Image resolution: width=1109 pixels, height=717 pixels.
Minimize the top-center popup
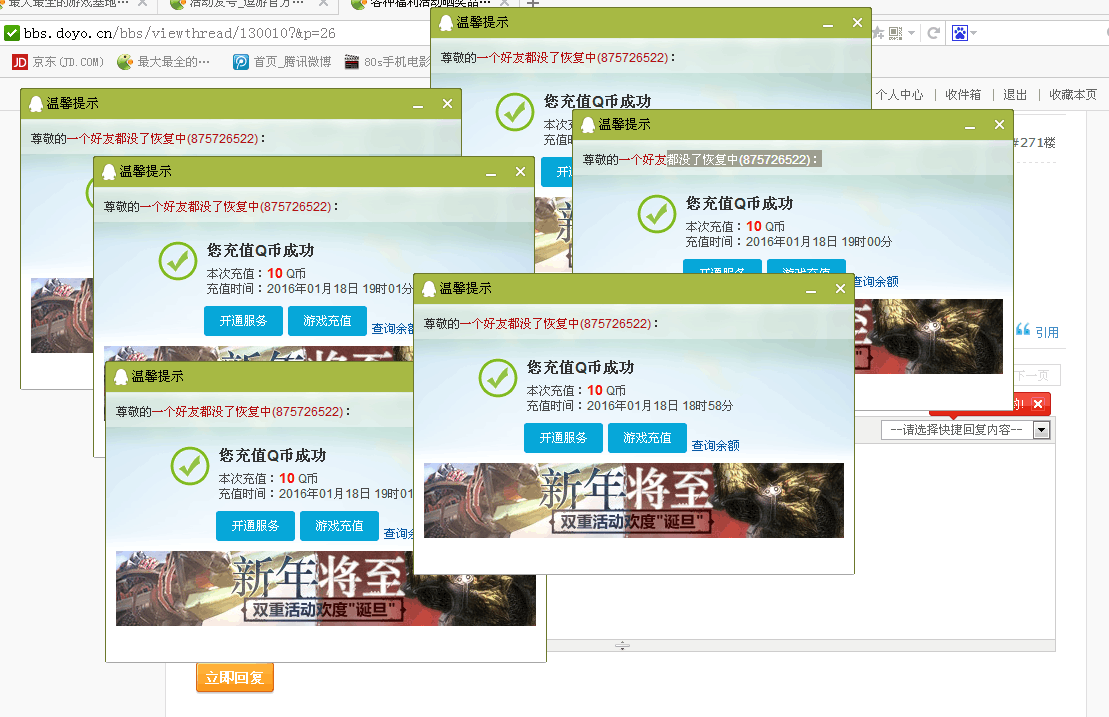pyautogui.click(x=828, y=24)
